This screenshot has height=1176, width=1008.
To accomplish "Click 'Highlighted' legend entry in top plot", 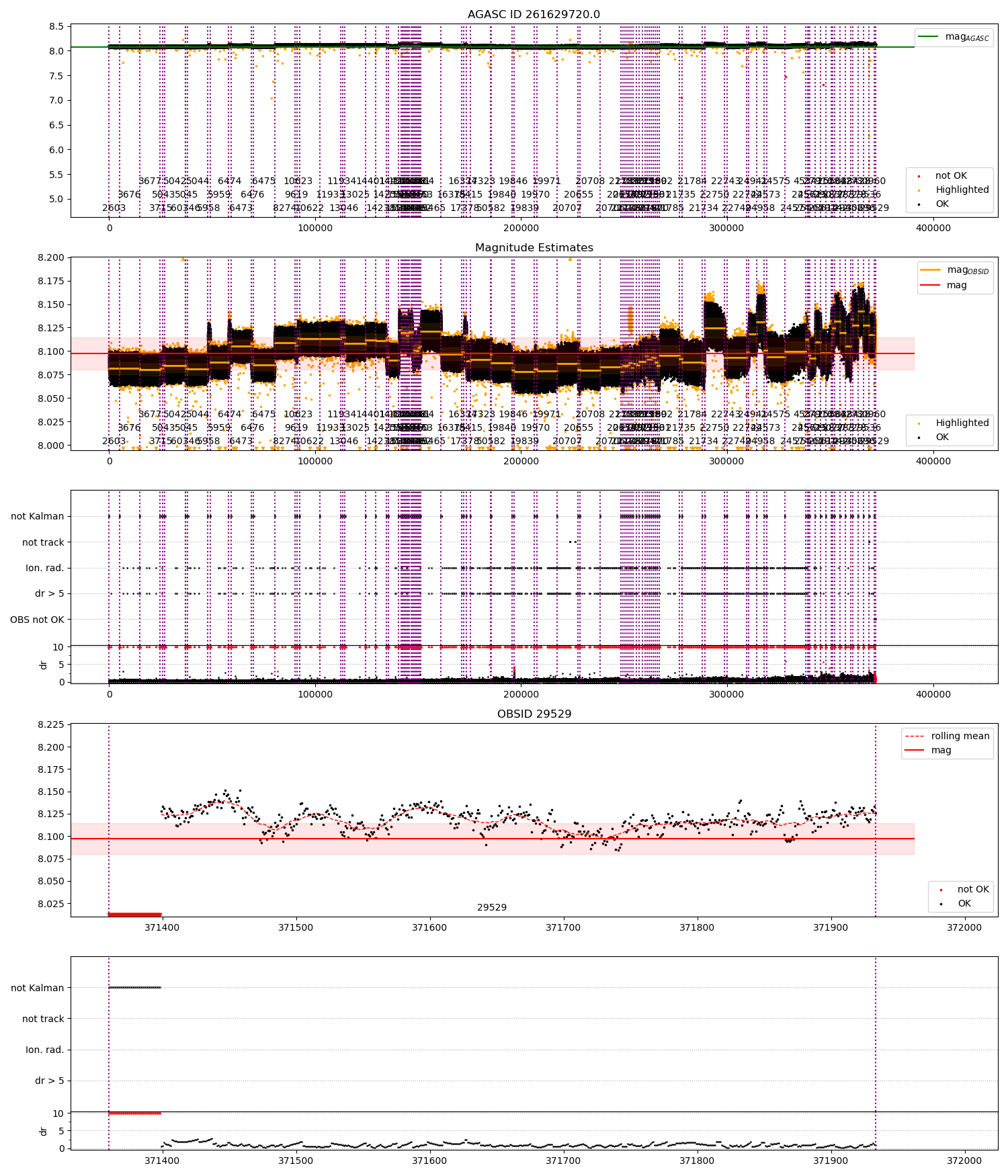I will tap(954, 190).
